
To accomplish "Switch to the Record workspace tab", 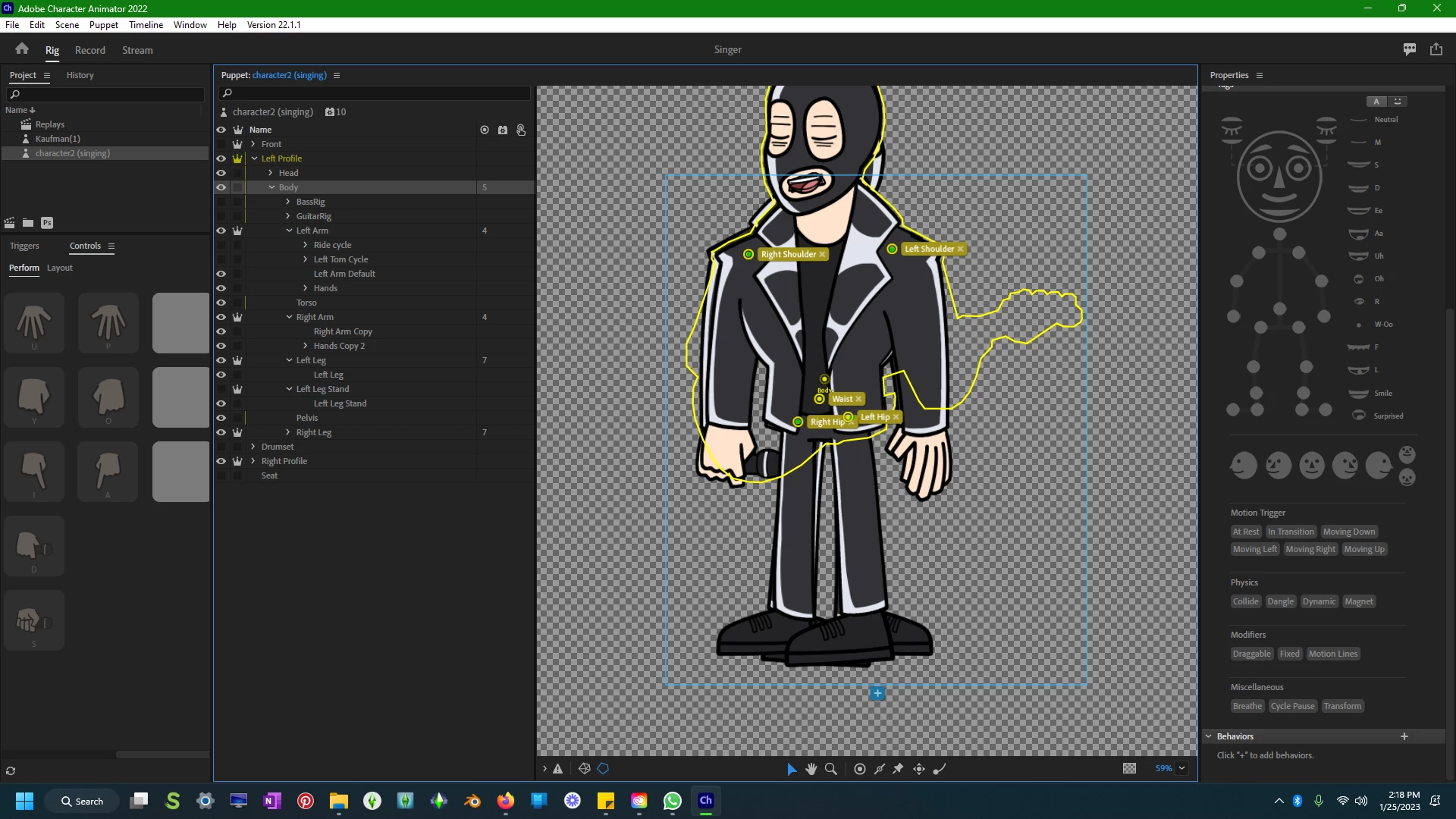I will (89, 50).
